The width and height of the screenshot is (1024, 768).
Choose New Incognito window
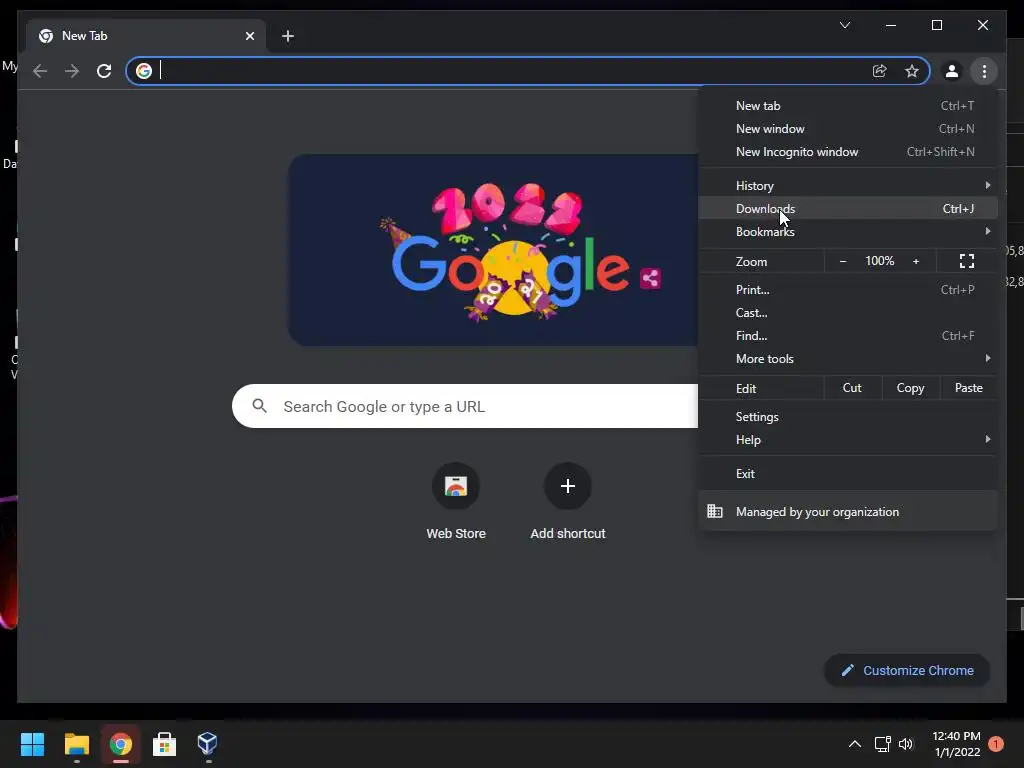848,152
